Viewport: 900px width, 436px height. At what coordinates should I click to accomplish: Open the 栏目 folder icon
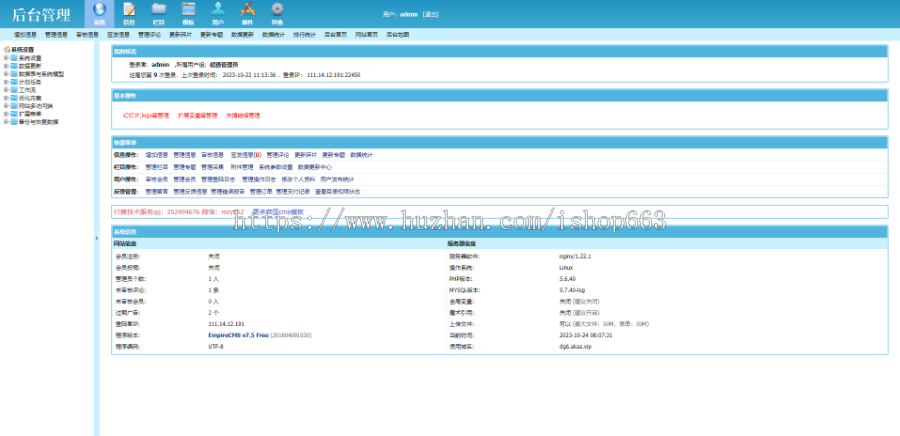(x=159, y=10)
